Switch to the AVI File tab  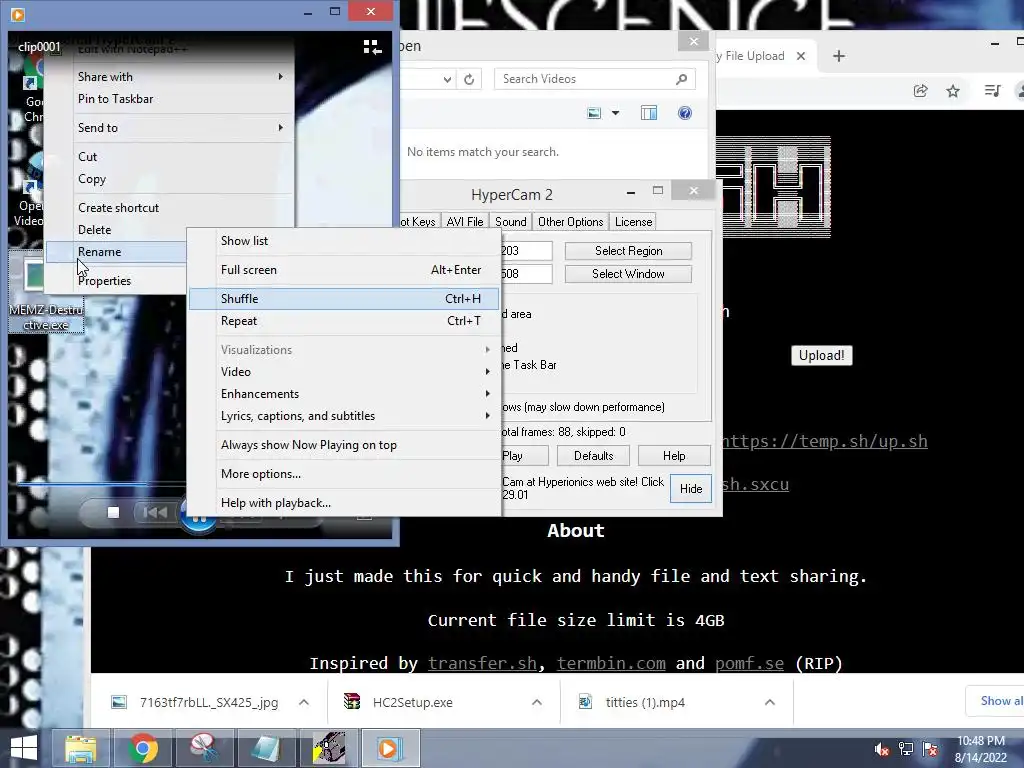tap(465, 222)
